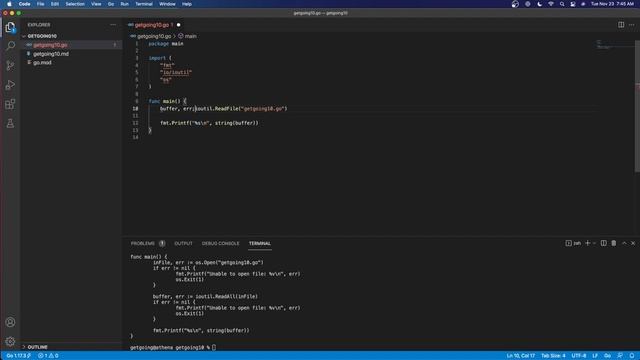Open the Window menu
This screenshot has width=640, height=360.
167,4
